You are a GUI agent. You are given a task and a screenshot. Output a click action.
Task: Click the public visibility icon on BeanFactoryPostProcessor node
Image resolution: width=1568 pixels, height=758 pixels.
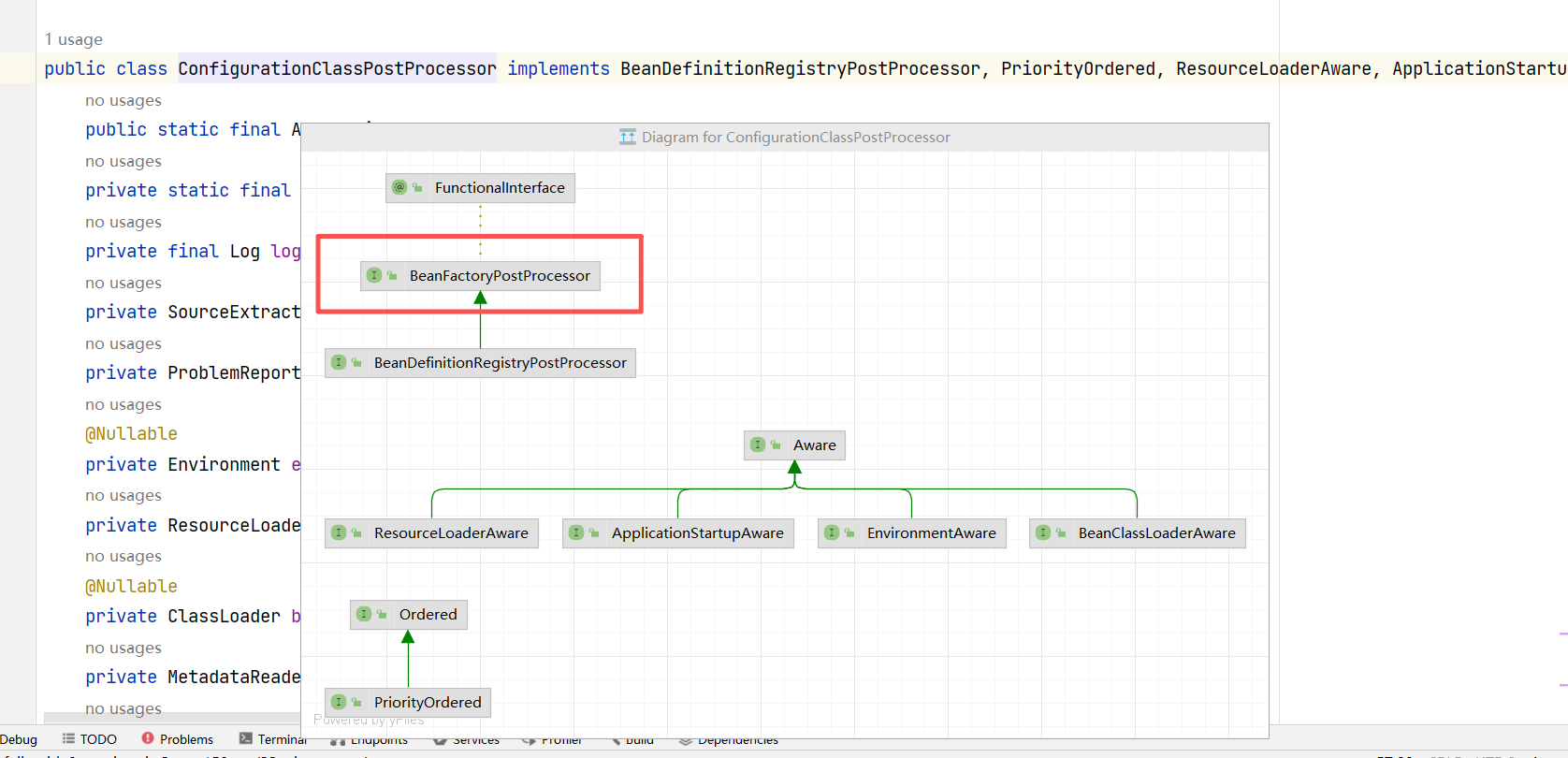tap(392, 275)
